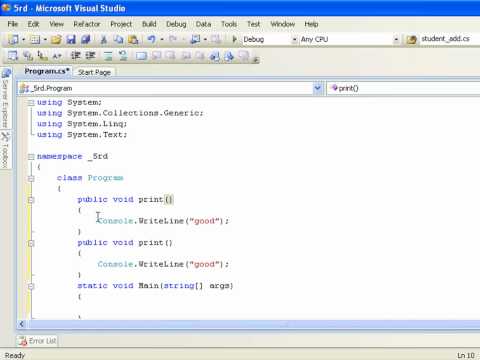This screenshot has height=360, width=480.
Task: Click the Add New Item icon
Action: click(x=35, y=39)
